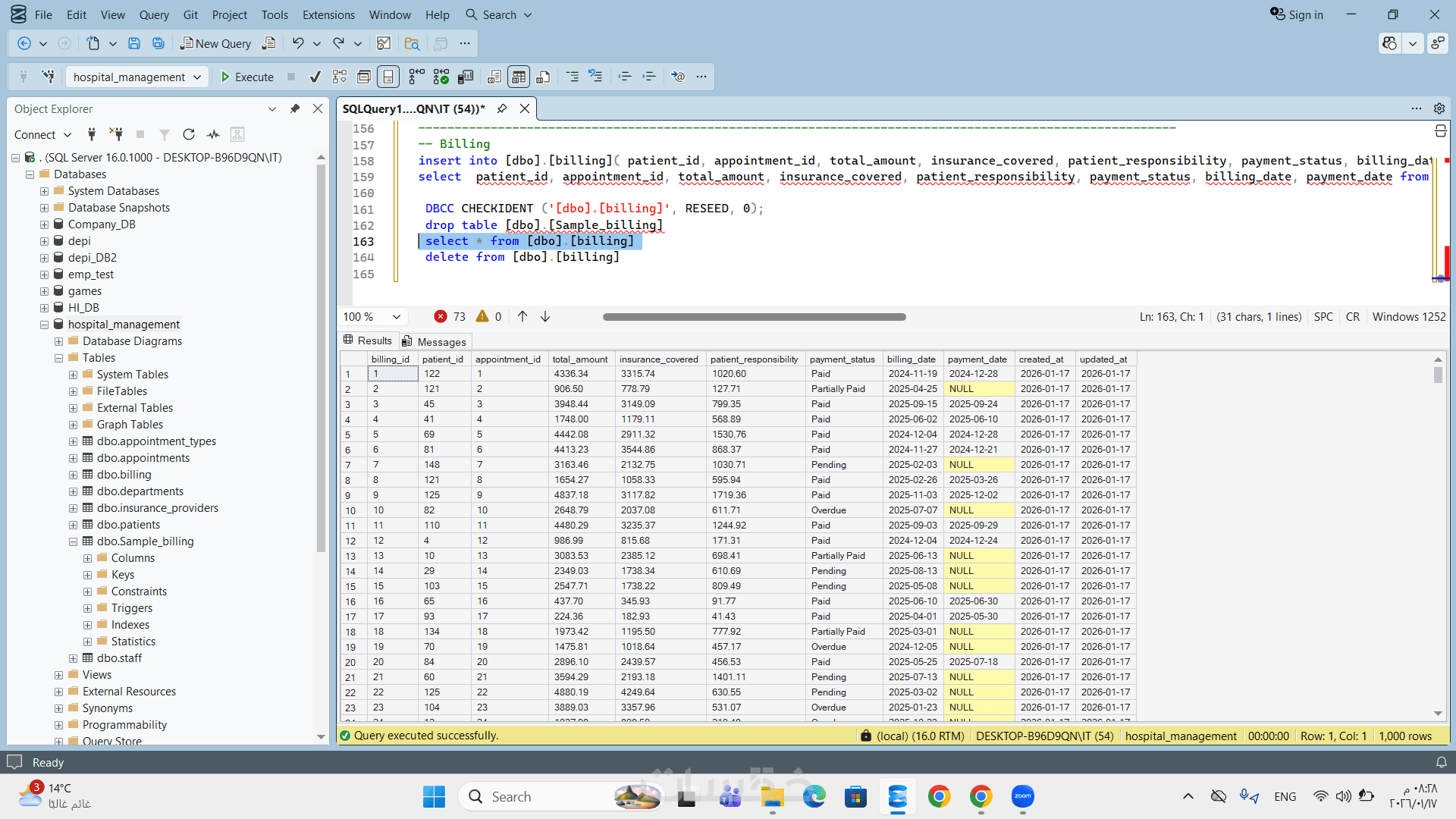Click the Parse checkmark icon

click(315, 77)
